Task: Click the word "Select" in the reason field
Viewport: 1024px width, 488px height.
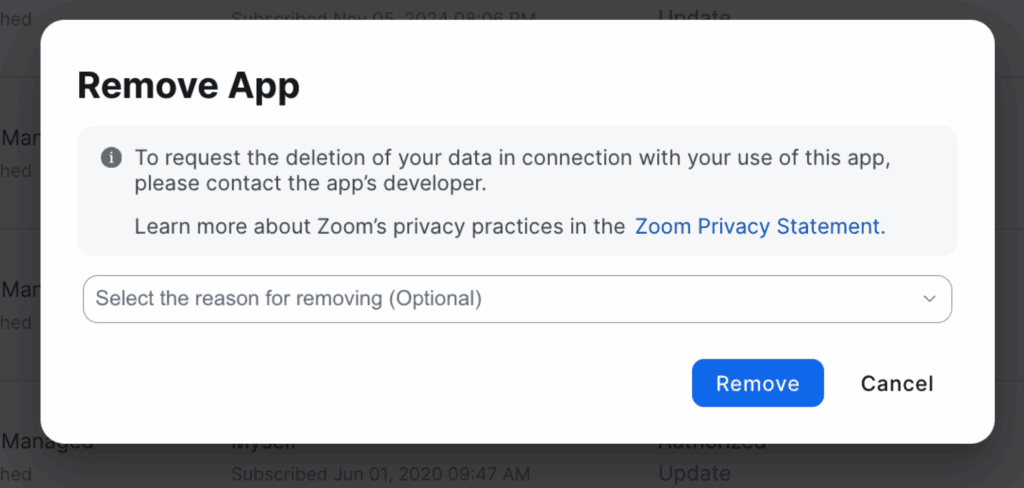Action: pyautogui.click(x=120, y=299)
